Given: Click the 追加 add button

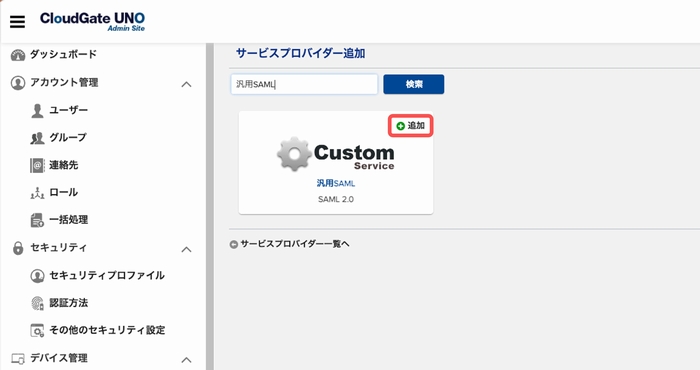Looking at the screenshot, I should [x=410, y=126].
